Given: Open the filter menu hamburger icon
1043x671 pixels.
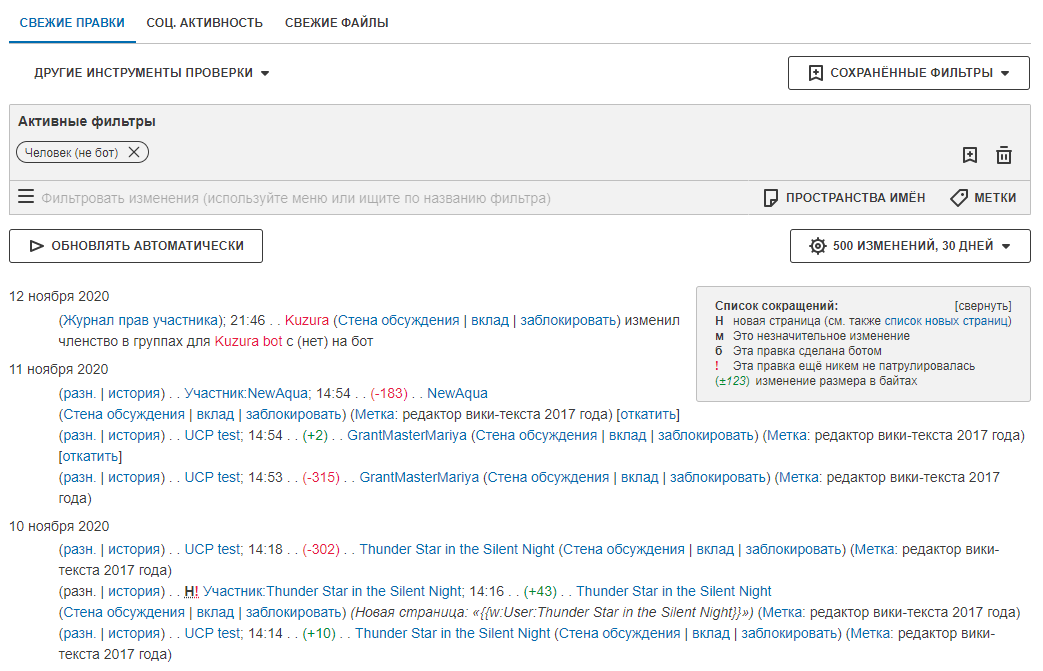Looking at the screenshot, I should coord(26,197).
